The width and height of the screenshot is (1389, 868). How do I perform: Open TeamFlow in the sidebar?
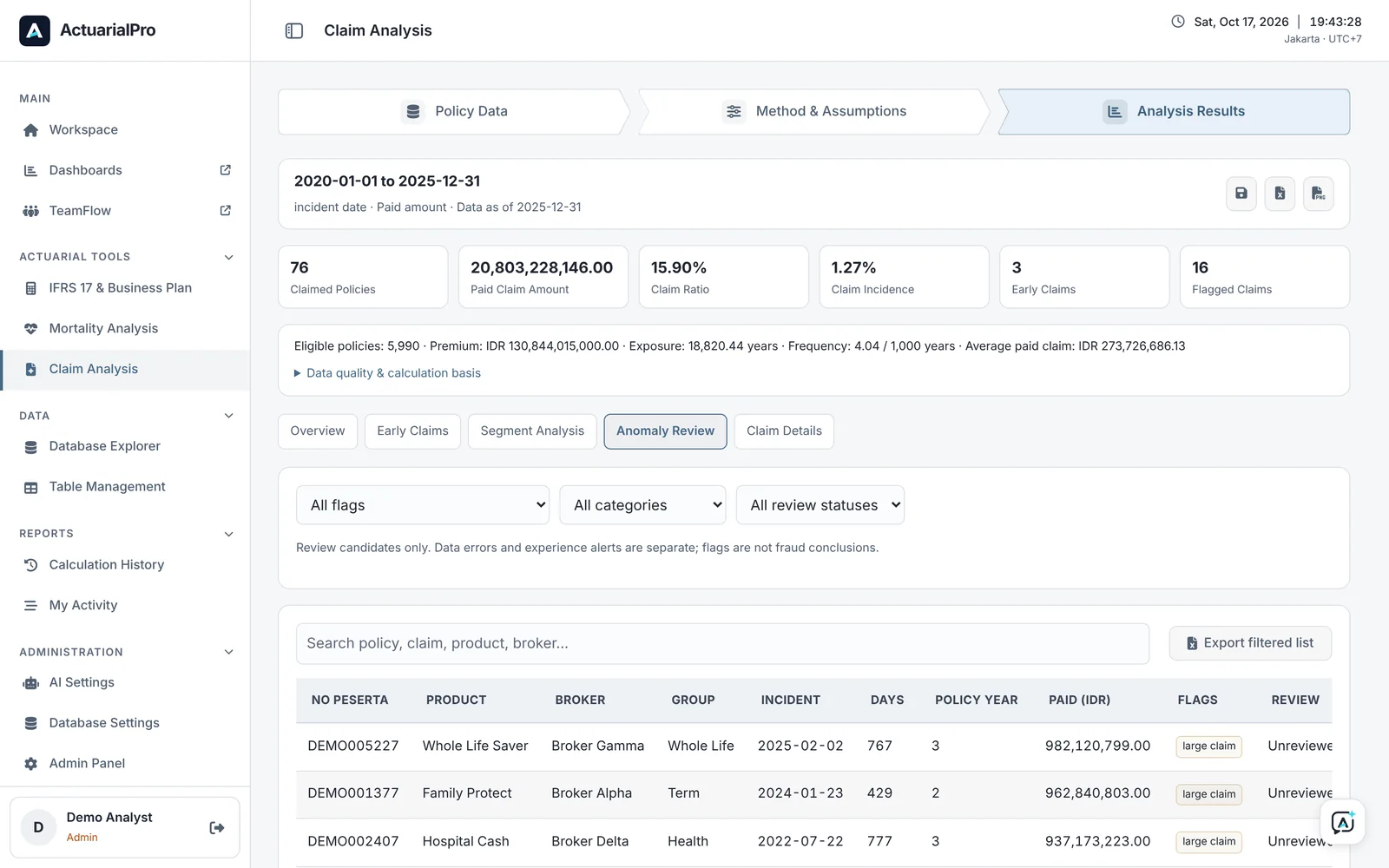[125, 211]
